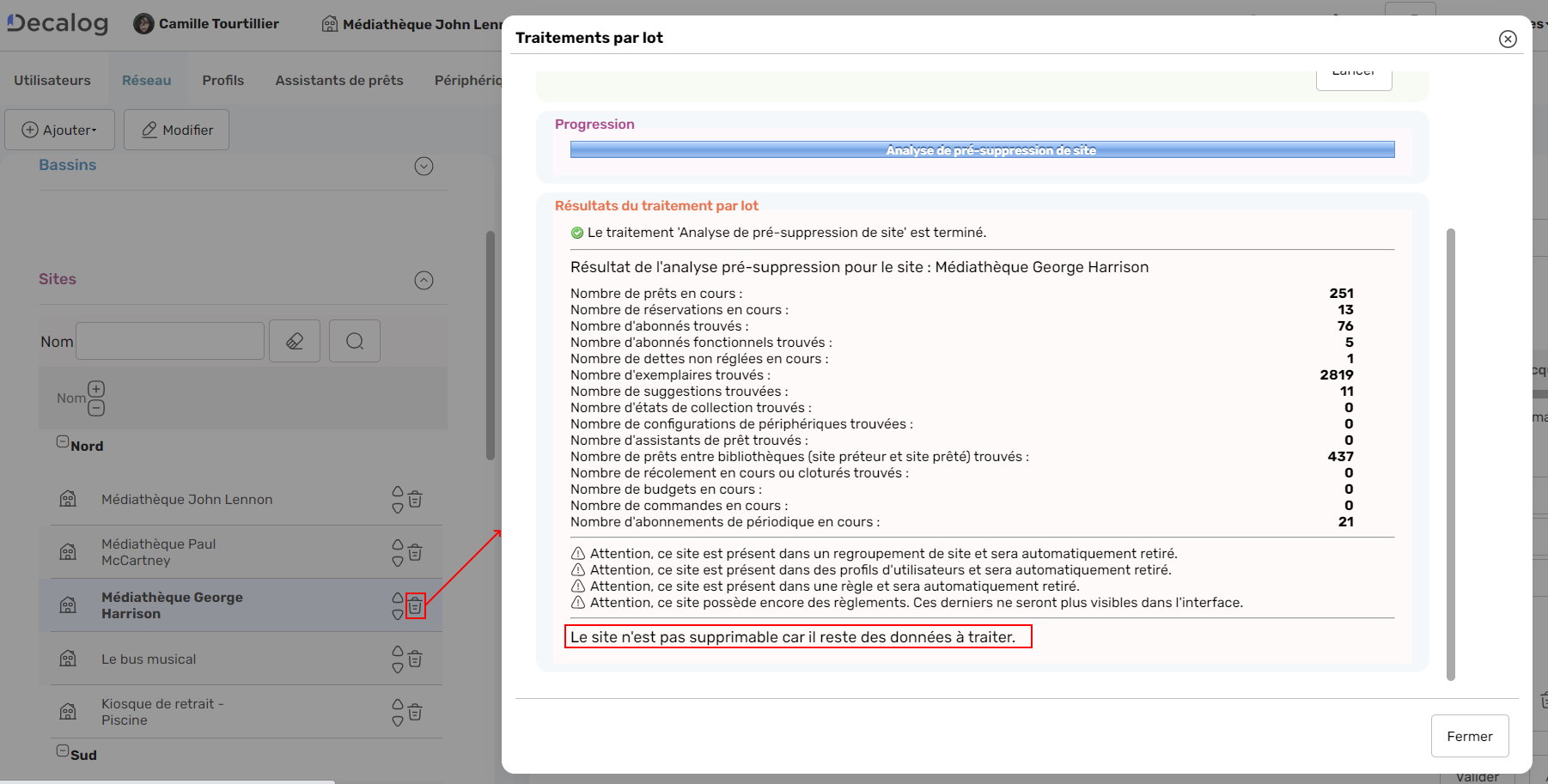Open the Utilisateurs tab

pyautogui.click(x=52, y=80)
